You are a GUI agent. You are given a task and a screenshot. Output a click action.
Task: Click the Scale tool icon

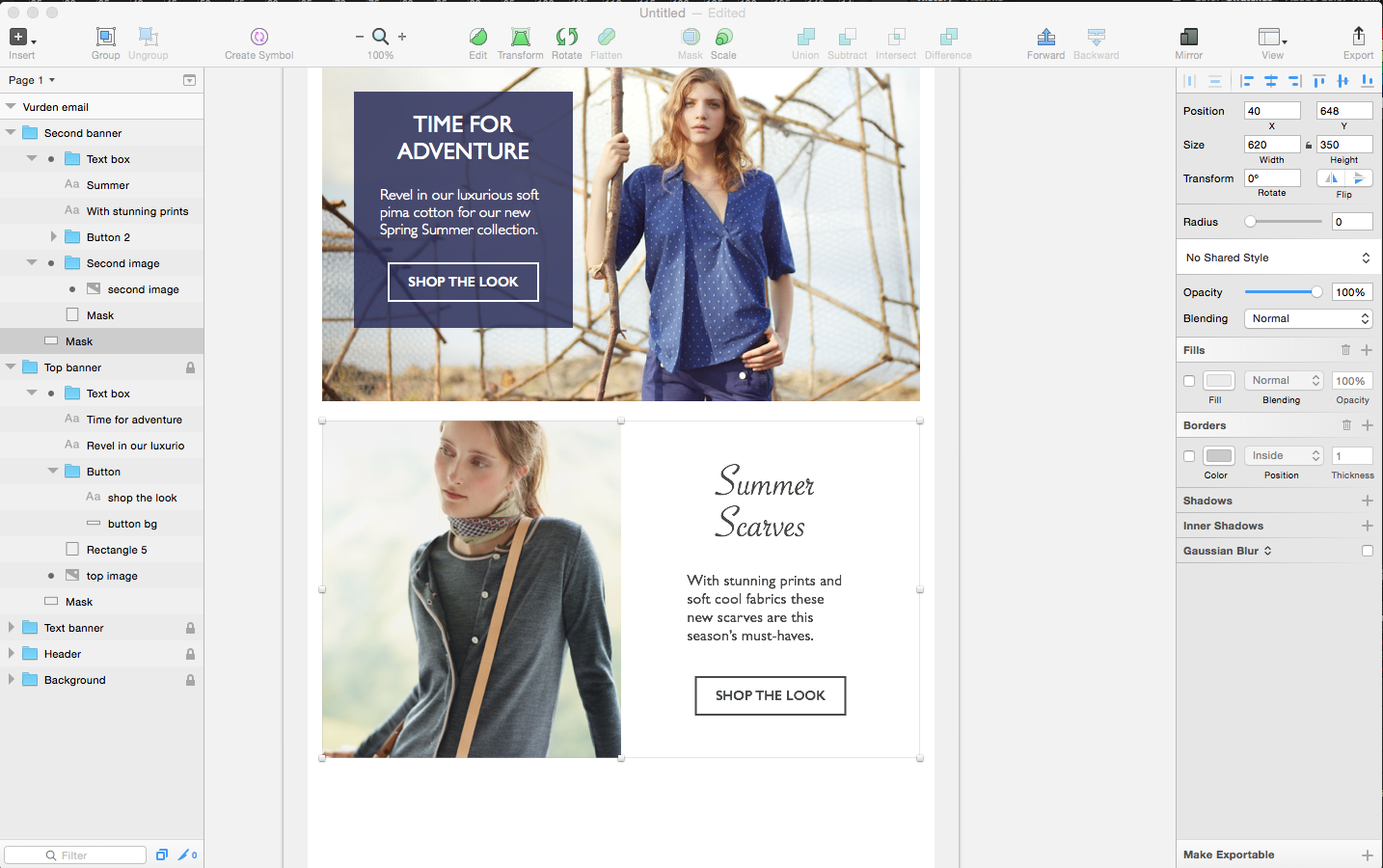click(x=723, y=37)
